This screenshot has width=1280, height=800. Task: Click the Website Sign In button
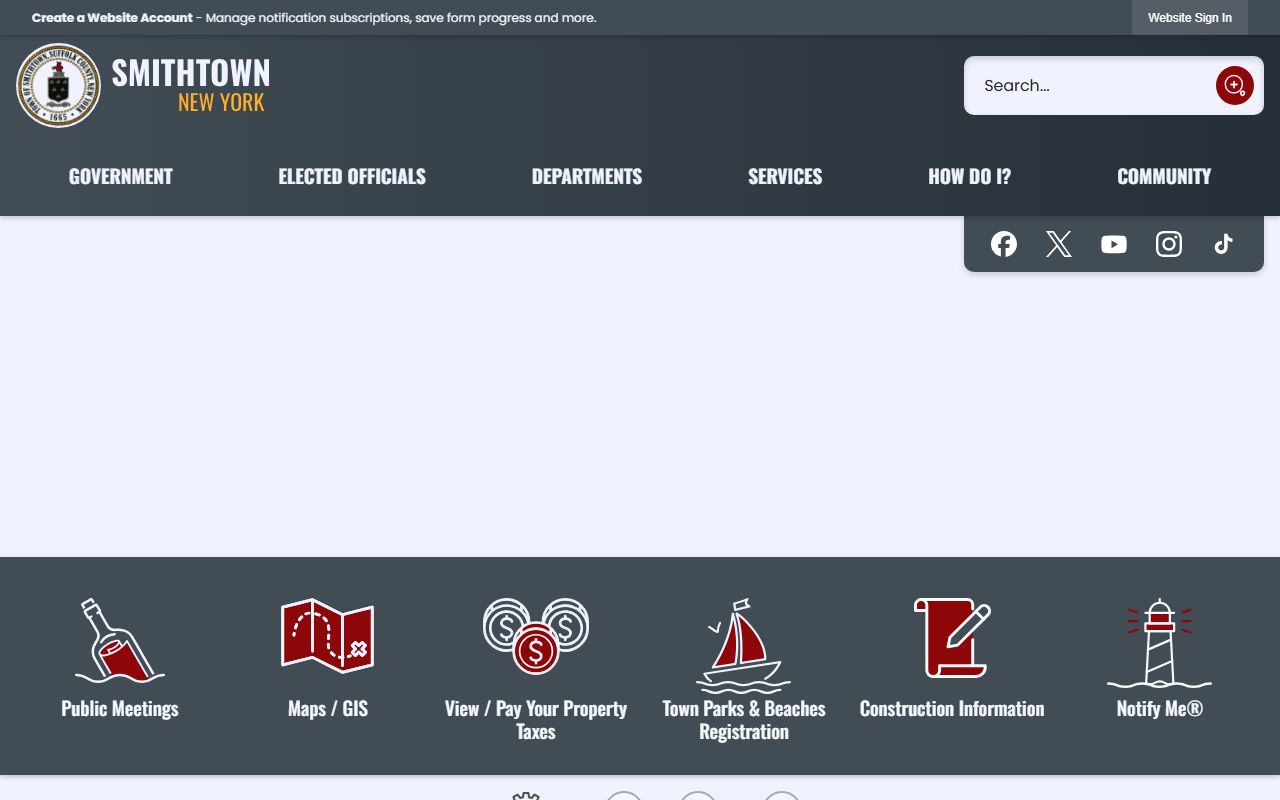click(x=1189, y=18)
